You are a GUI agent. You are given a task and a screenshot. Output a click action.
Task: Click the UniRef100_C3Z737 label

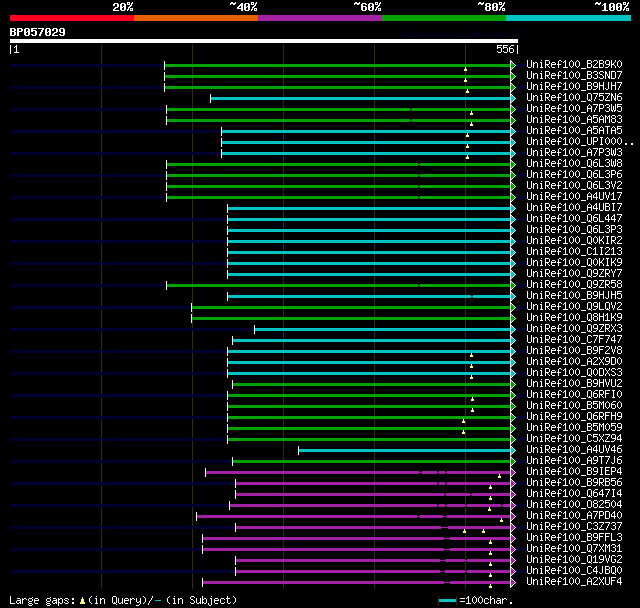point(574,527)
